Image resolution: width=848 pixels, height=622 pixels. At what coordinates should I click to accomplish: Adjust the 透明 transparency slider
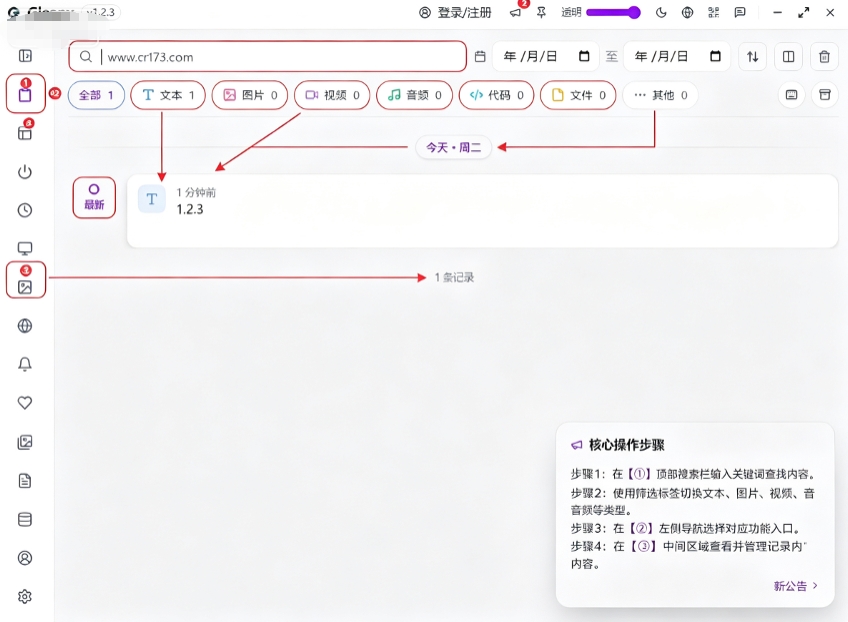coord(613,12)
